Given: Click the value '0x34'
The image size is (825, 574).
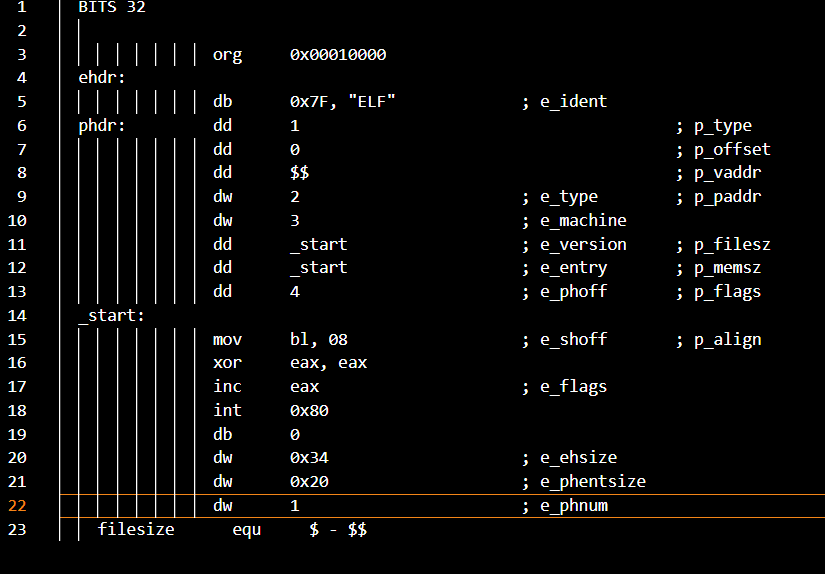Looking at the screenshot, I should tap(309, 458).
